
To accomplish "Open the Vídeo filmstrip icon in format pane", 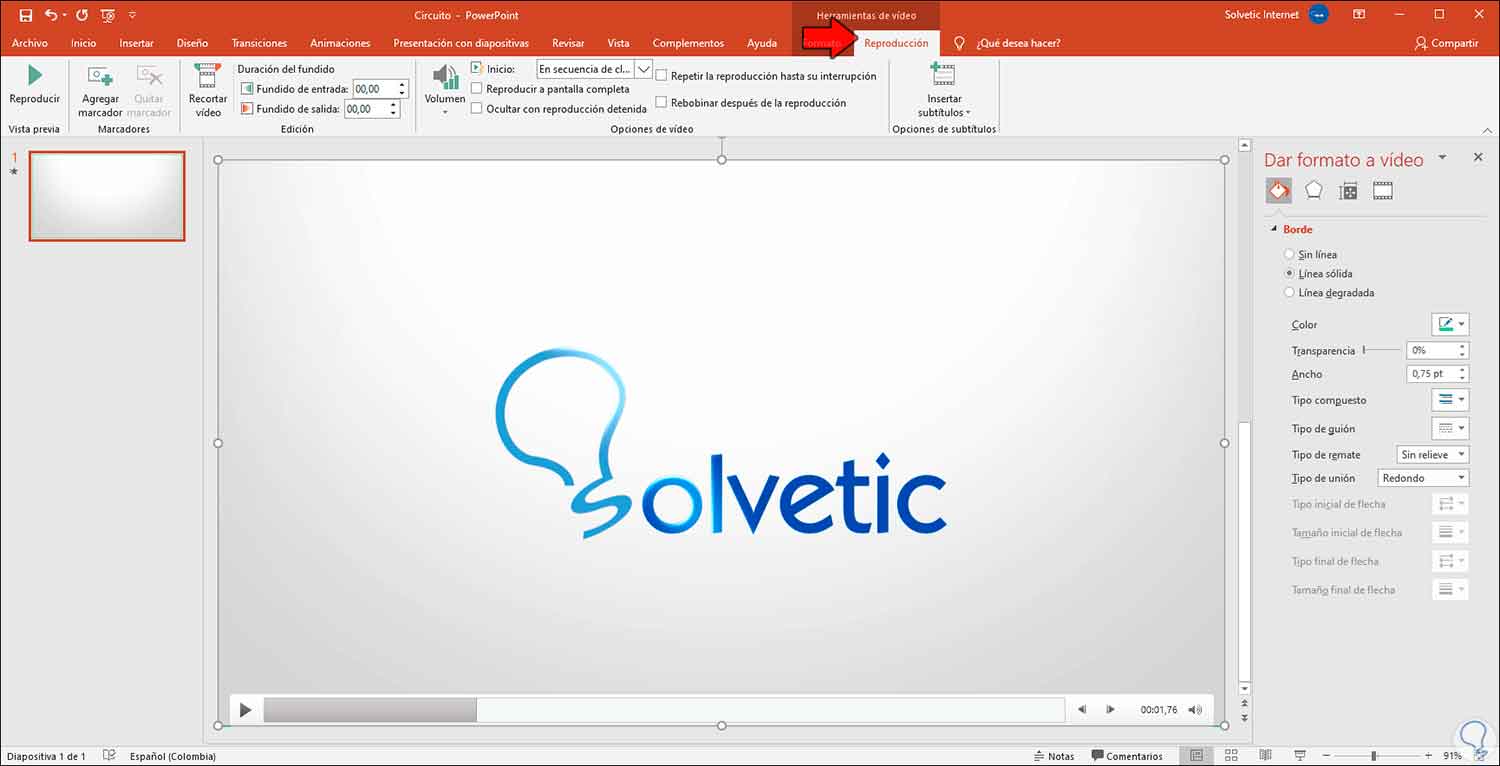I will (1383, 191).
